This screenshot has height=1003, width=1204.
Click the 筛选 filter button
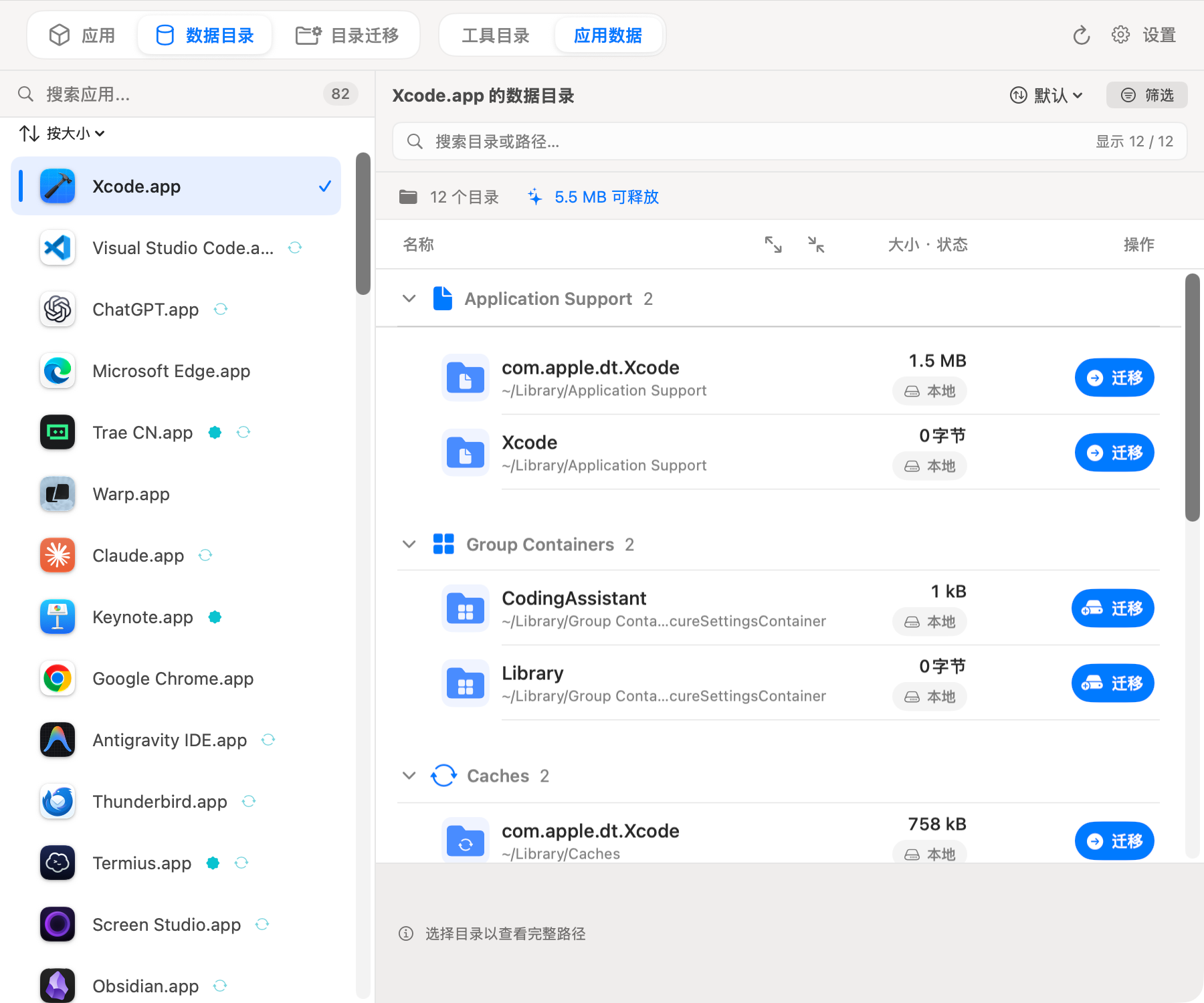(x=1147, y=95)
